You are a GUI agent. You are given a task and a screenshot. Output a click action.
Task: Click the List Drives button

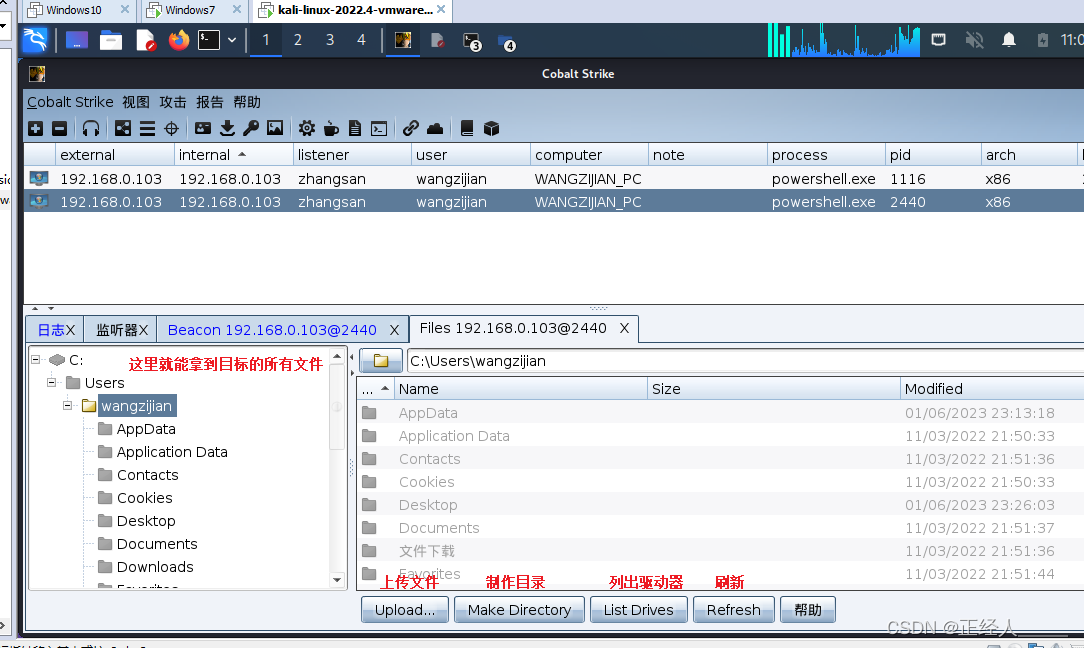638,610
